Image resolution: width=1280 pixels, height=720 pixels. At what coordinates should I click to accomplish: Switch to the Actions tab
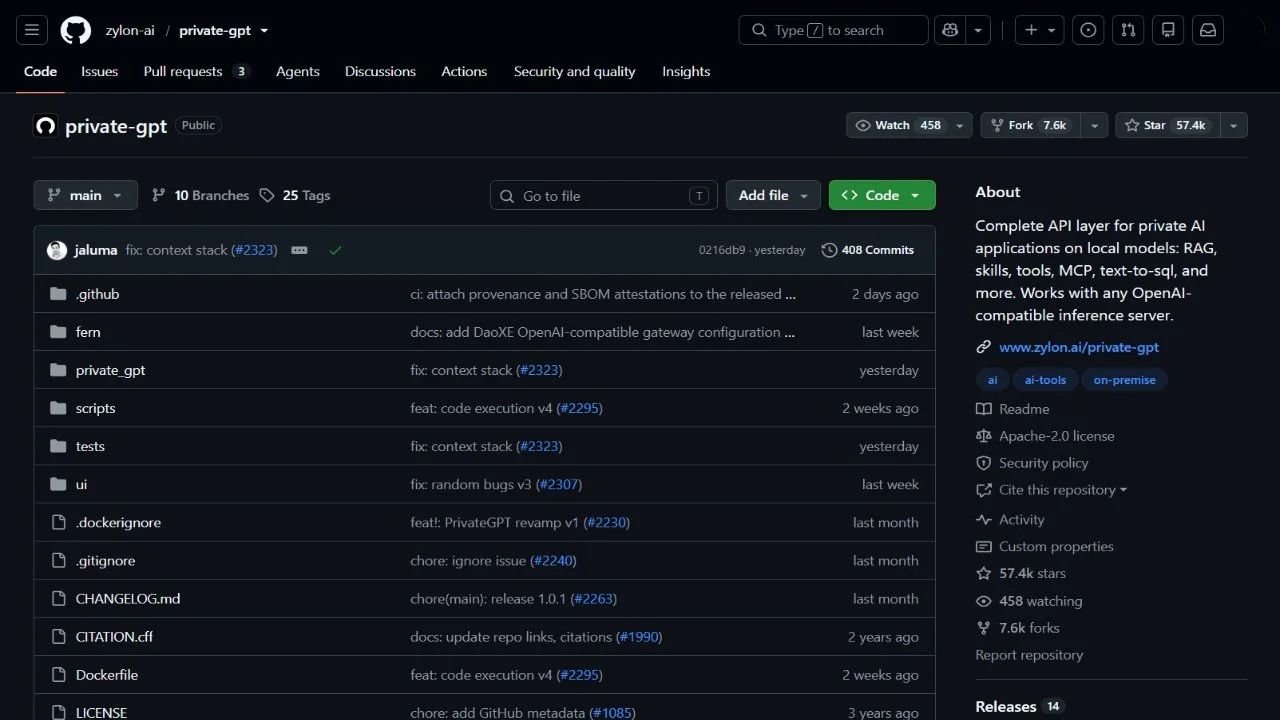464,71
